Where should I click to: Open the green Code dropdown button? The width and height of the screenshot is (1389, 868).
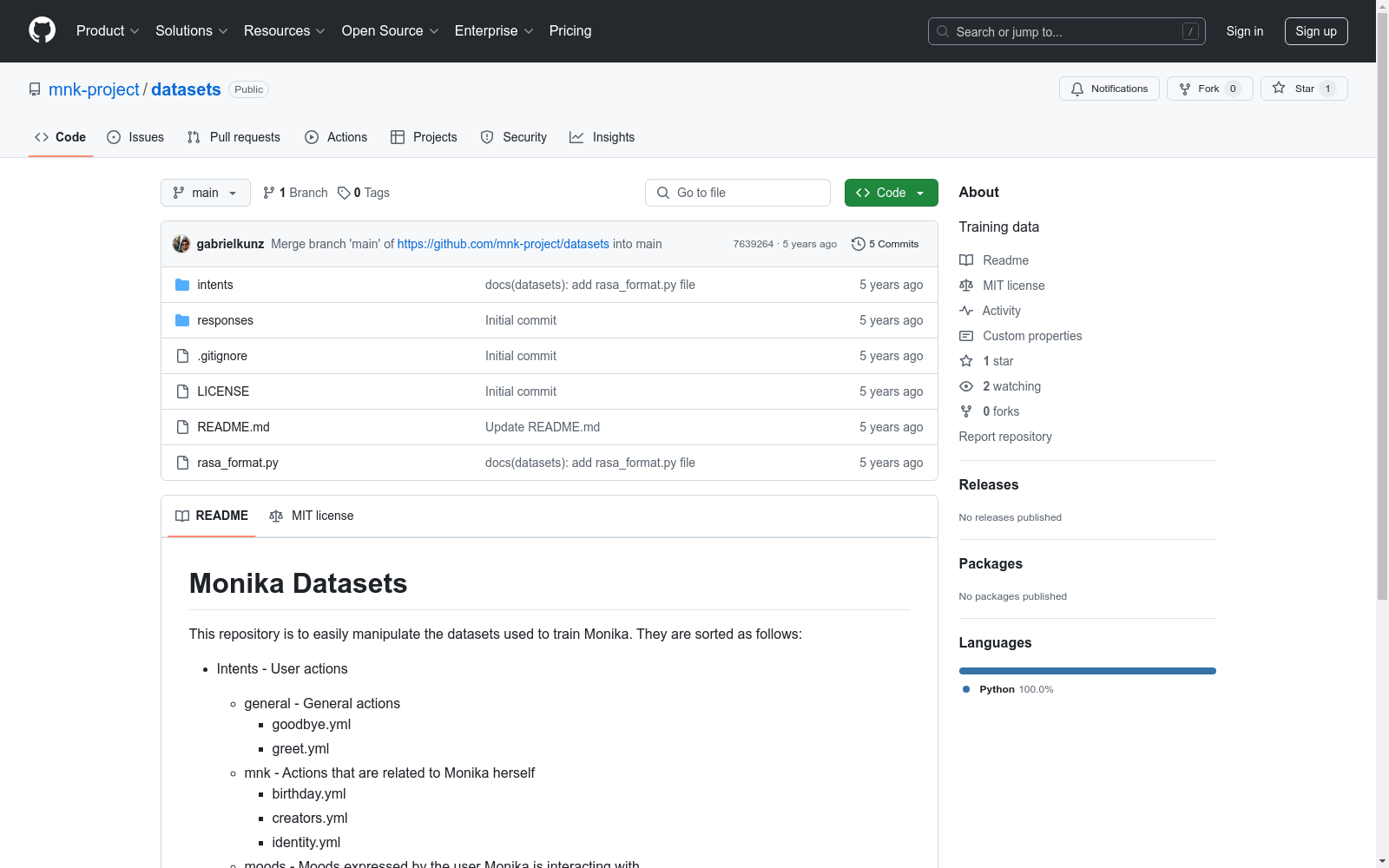point(891,193)
